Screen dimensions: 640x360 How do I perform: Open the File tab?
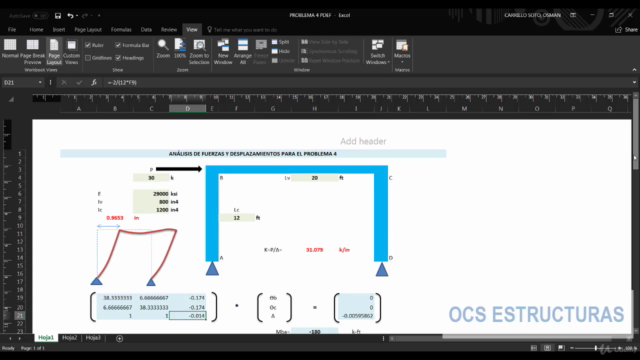[x=12, y=30]
